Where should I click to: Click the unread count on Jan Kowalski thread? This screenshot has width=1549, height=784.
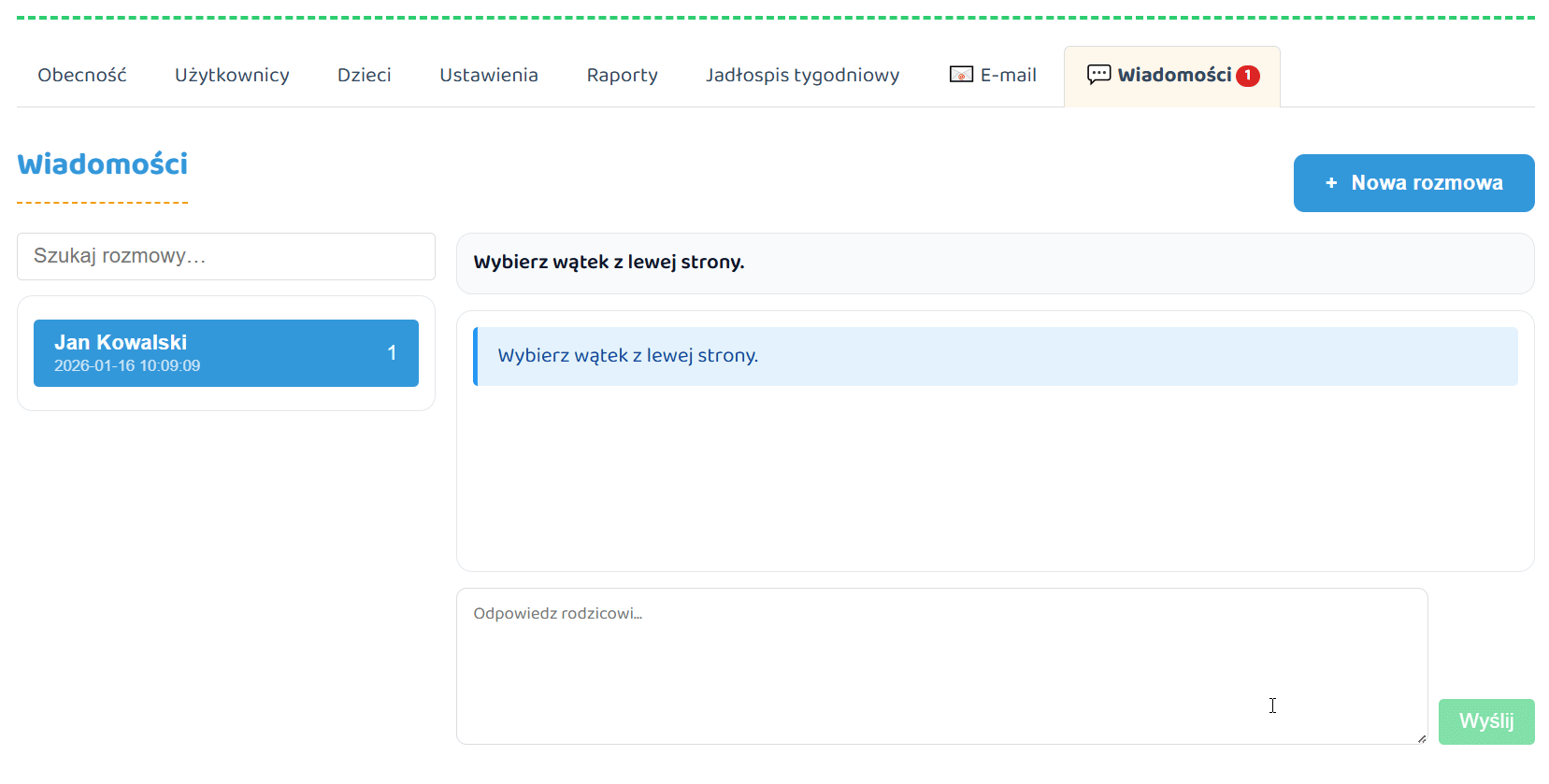(392, 353)
